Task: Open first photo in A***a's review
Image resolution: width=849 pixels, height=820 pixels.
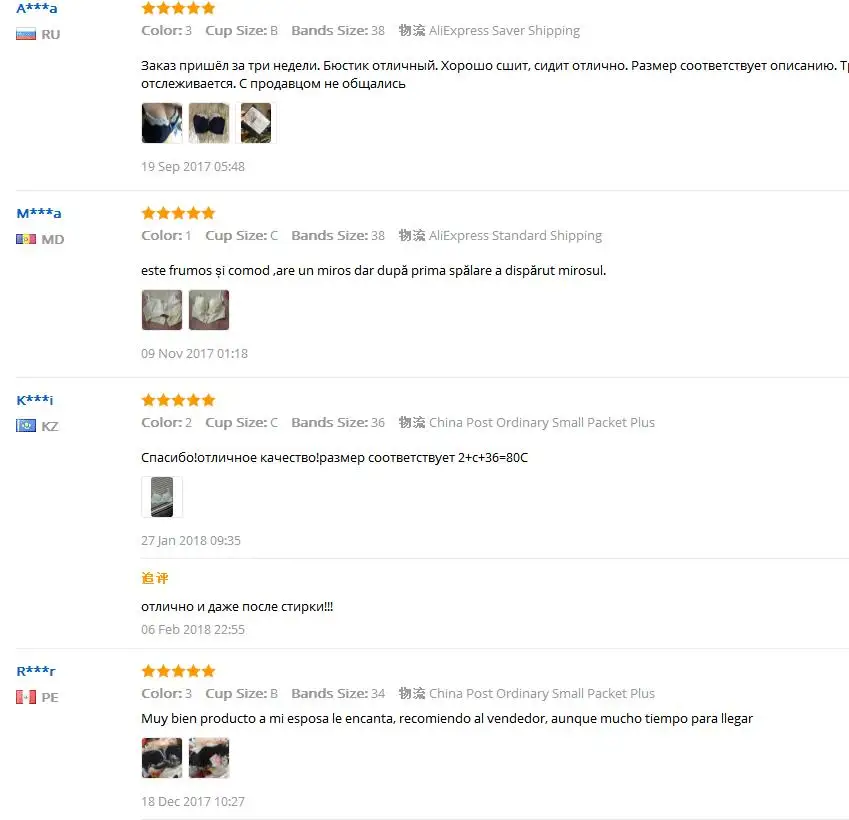Action: pos(162,123)
